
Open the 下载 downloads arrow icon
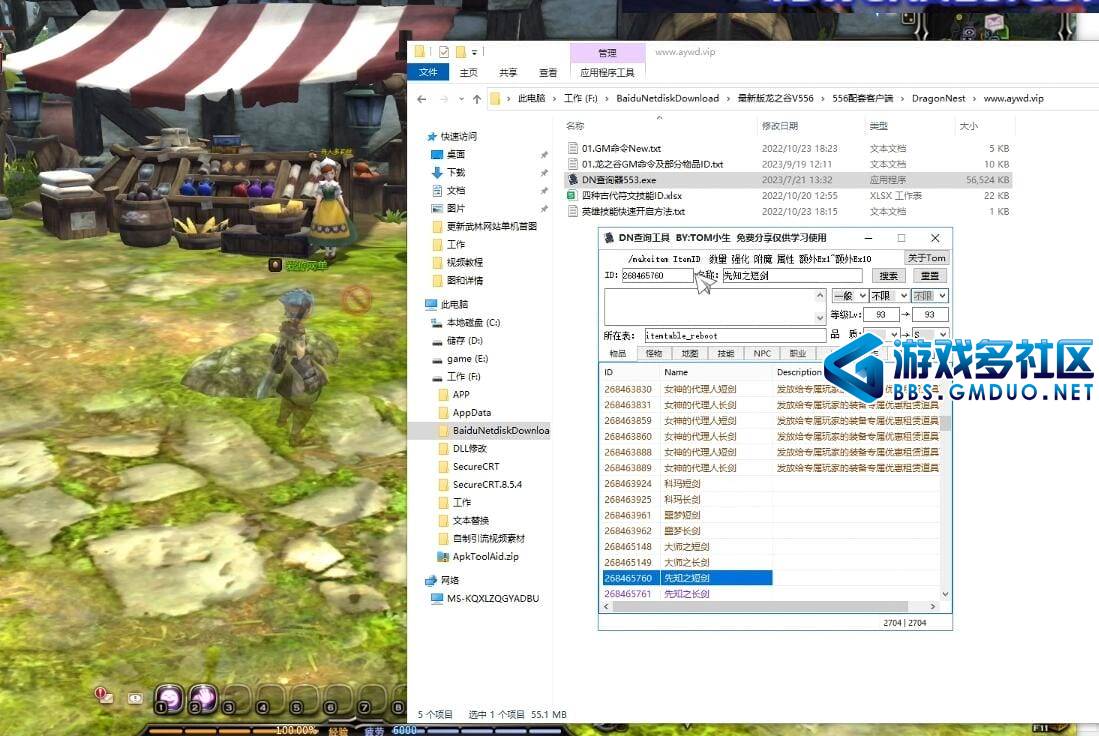(437, 172)
